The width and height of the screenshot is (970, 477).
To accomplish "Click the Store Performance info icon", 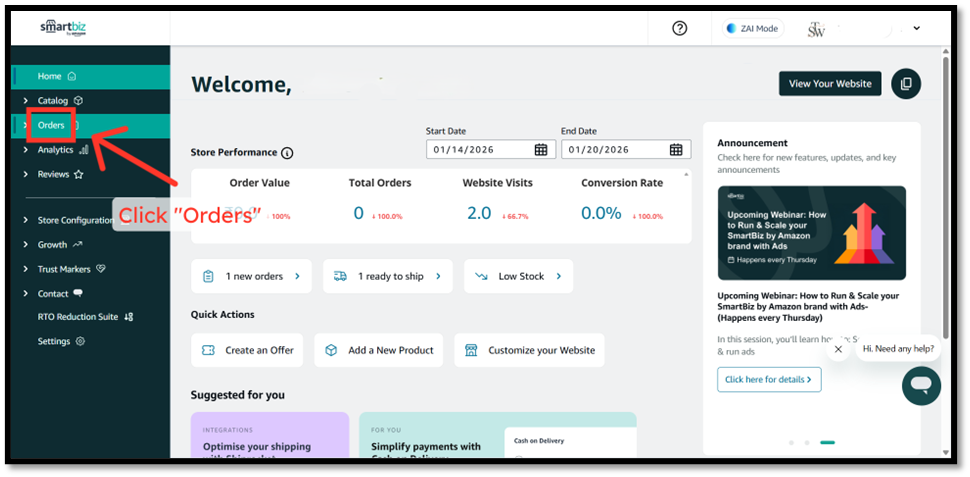I will click(x=287, y=153).
